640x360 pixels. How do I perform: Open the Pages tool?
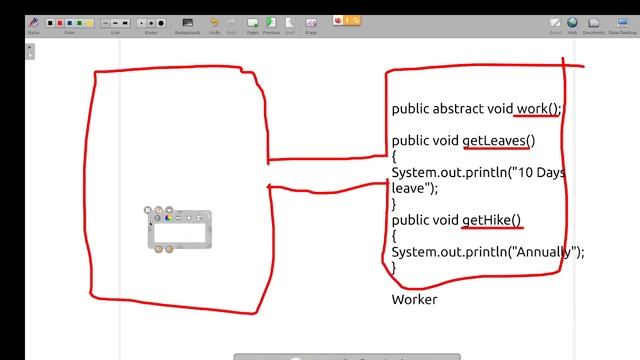click(253, 25)
